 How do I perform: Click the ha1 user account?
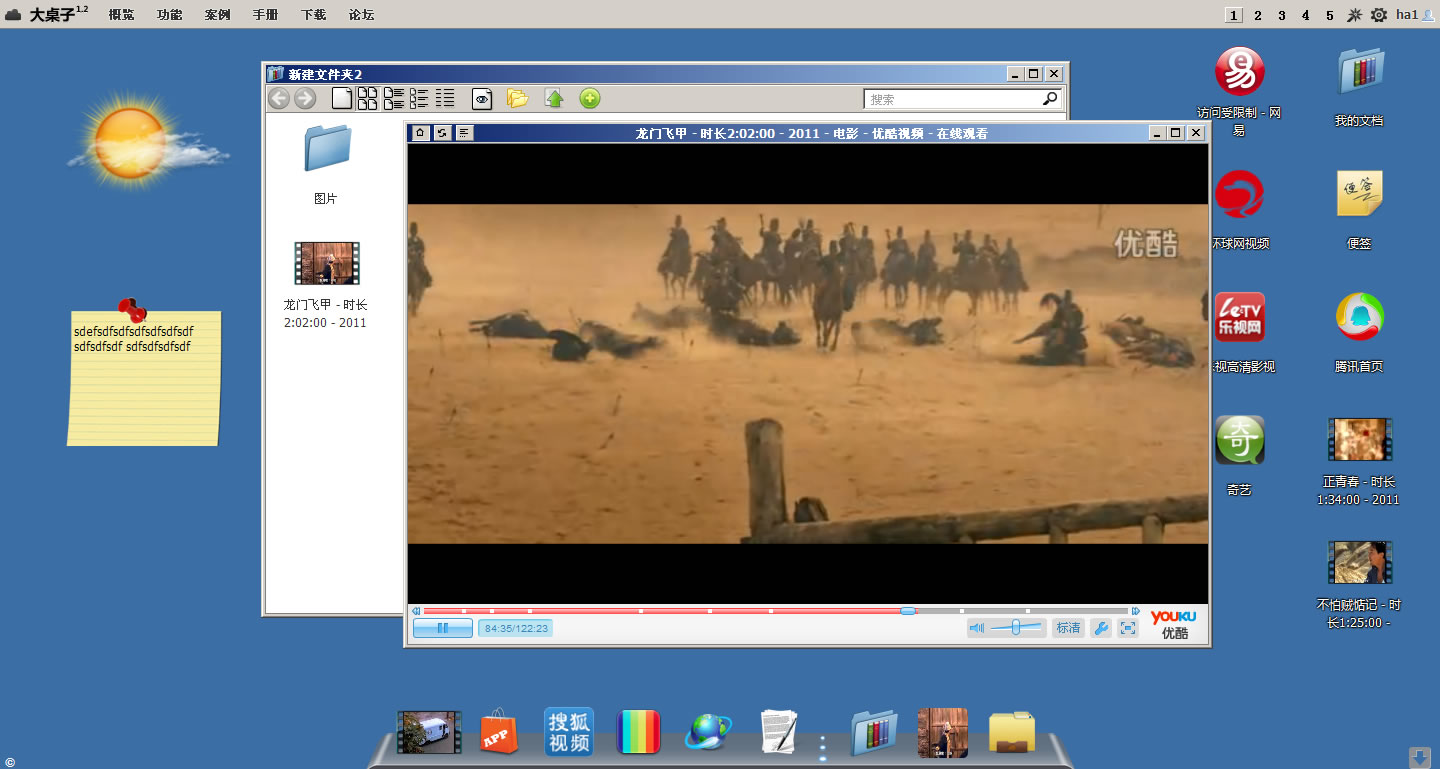click(1413, 15)
